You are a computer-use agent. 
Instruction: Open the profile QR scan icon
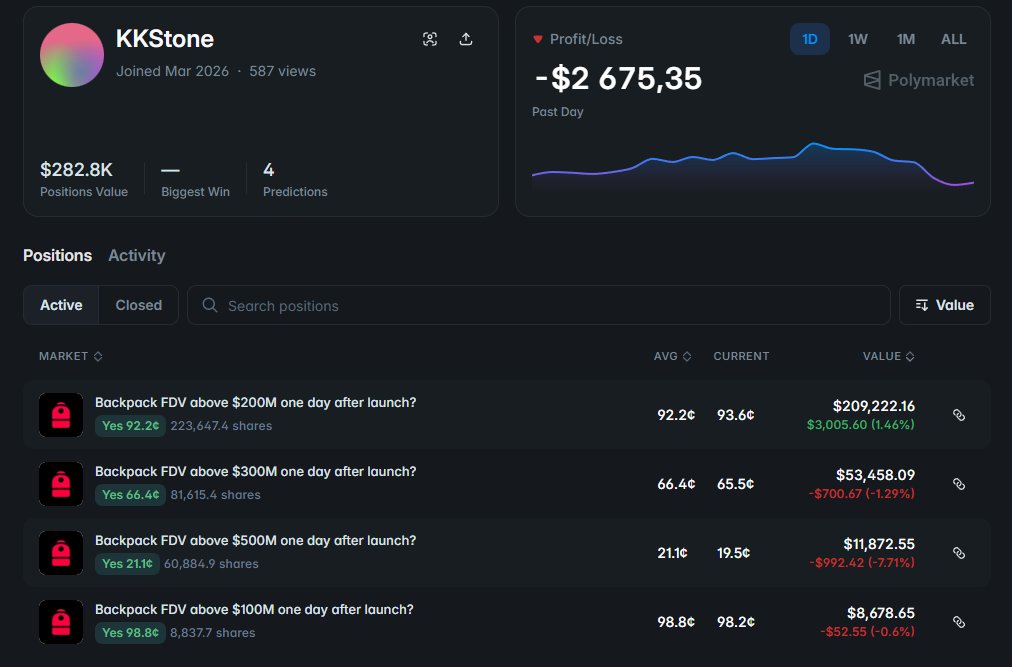point(430,39)
